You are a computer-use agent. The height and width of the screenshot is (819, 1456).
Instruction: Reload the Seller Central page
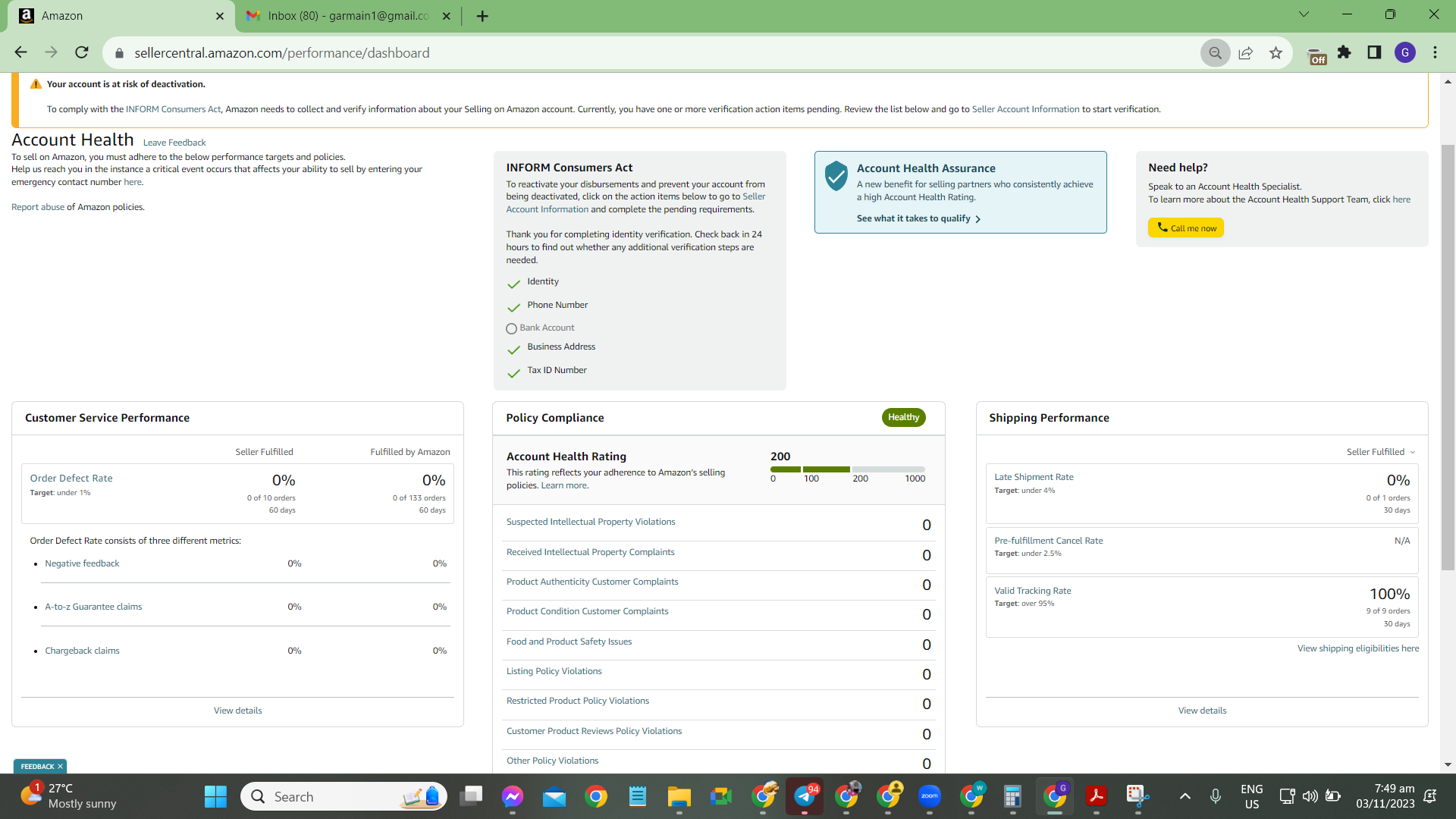(x=82, y=52)
